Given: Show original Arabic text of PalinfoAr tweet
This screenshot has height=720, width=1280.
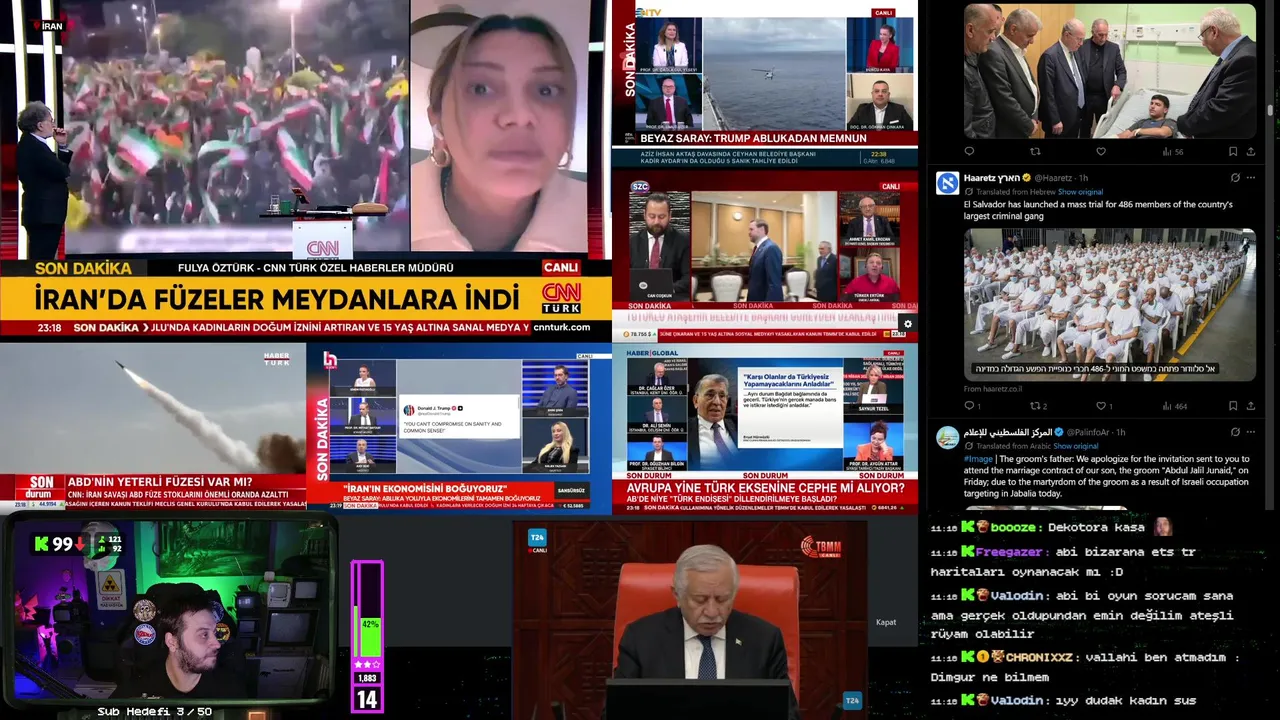Looking at the screenshot, I should point(1076,445).
